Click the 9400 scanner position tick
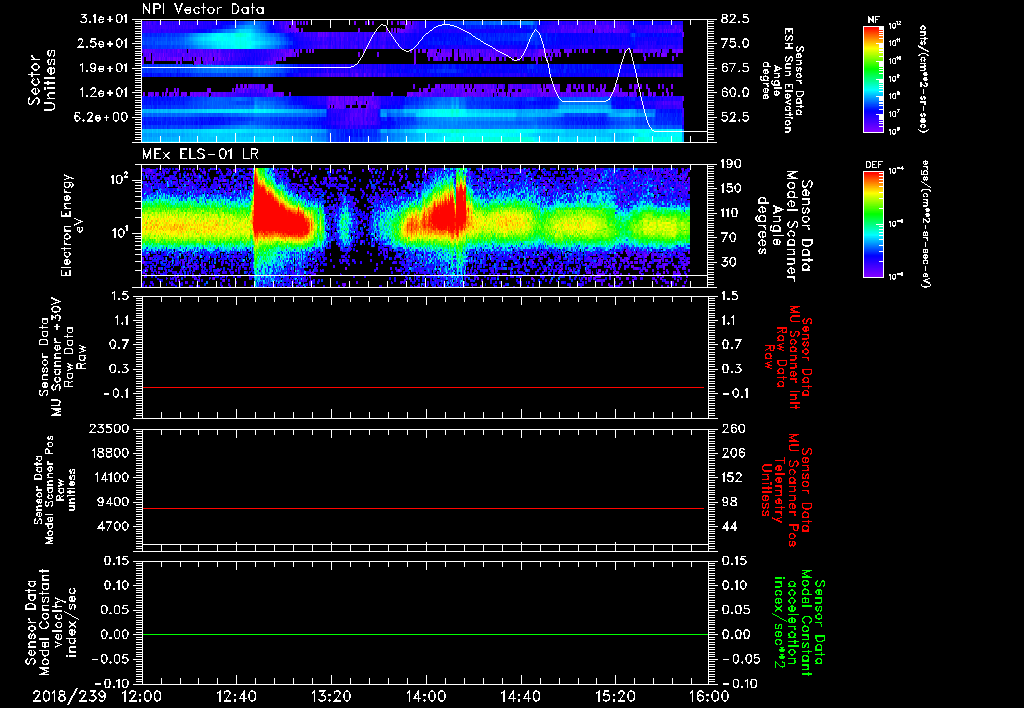 tap(113, 502)
